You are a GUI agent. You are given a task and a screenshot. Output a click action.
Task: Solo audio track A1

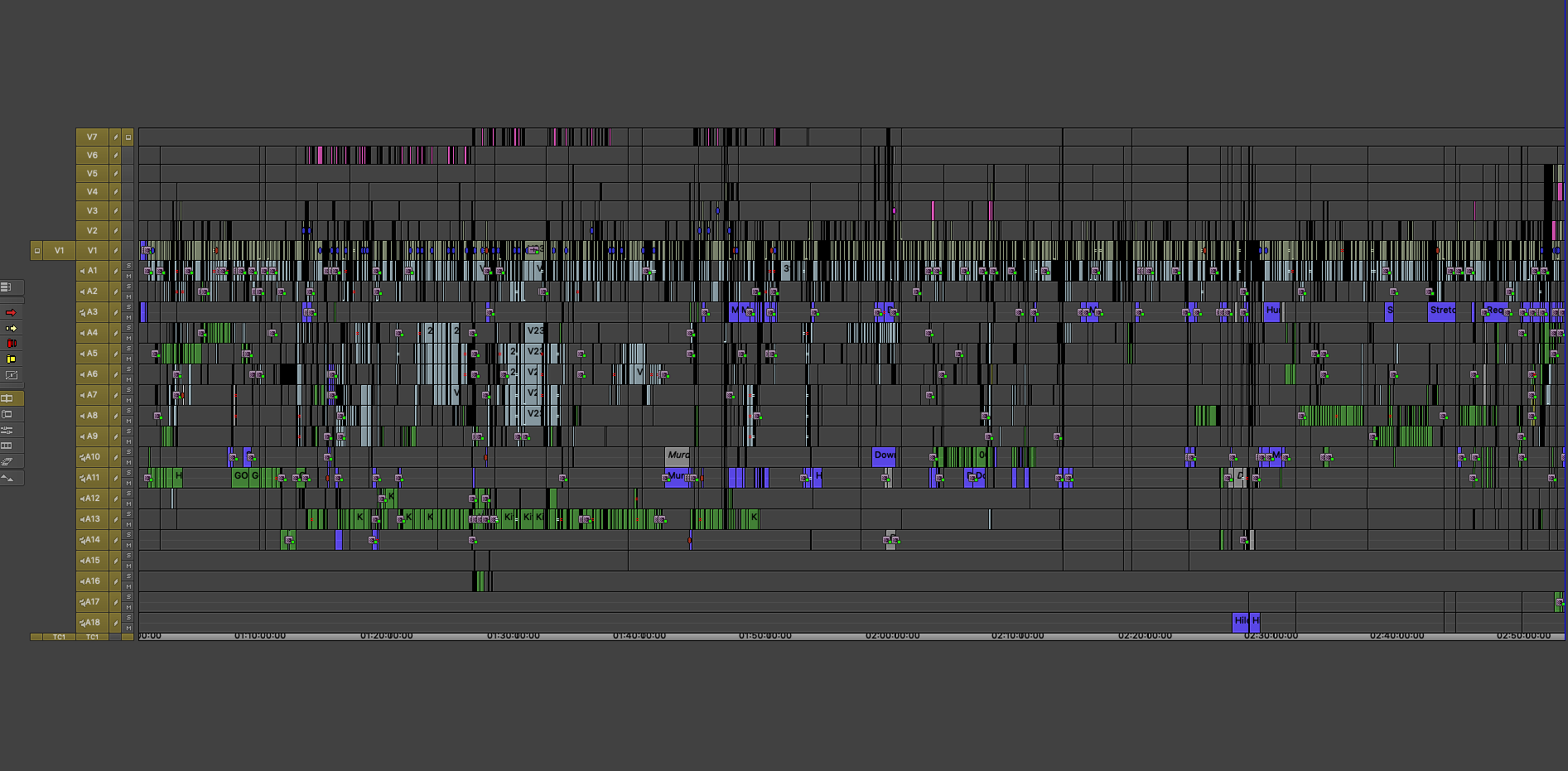pos(128,266)
